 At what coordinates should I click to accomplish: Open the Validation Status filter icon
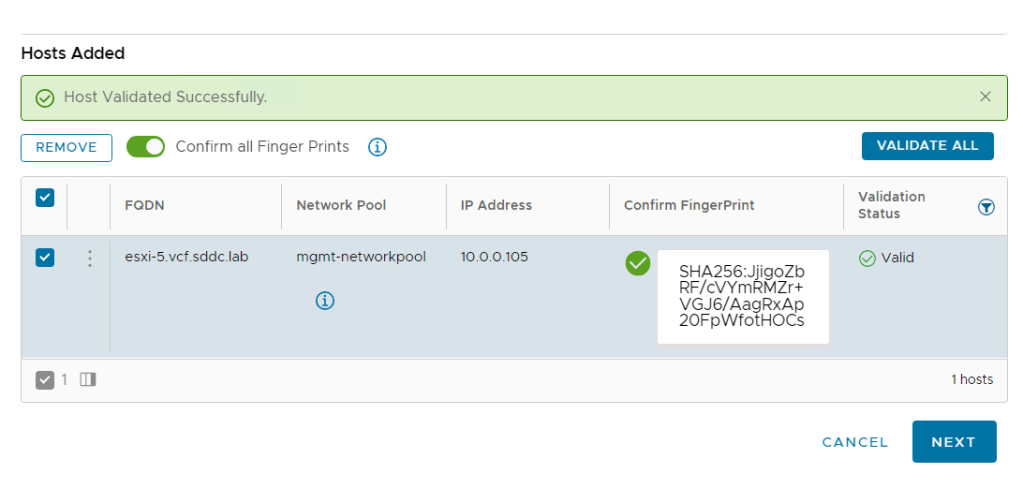985,206
